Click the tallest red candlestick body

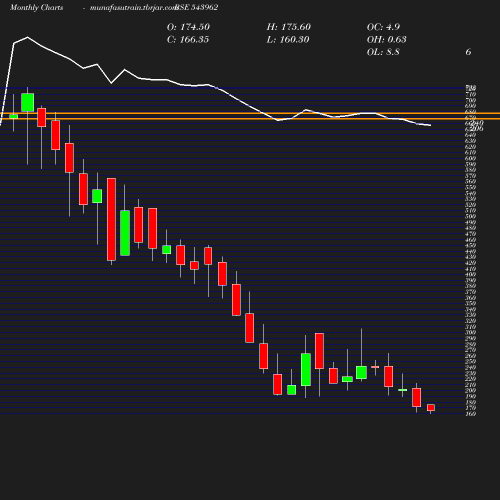click(111, 219)
